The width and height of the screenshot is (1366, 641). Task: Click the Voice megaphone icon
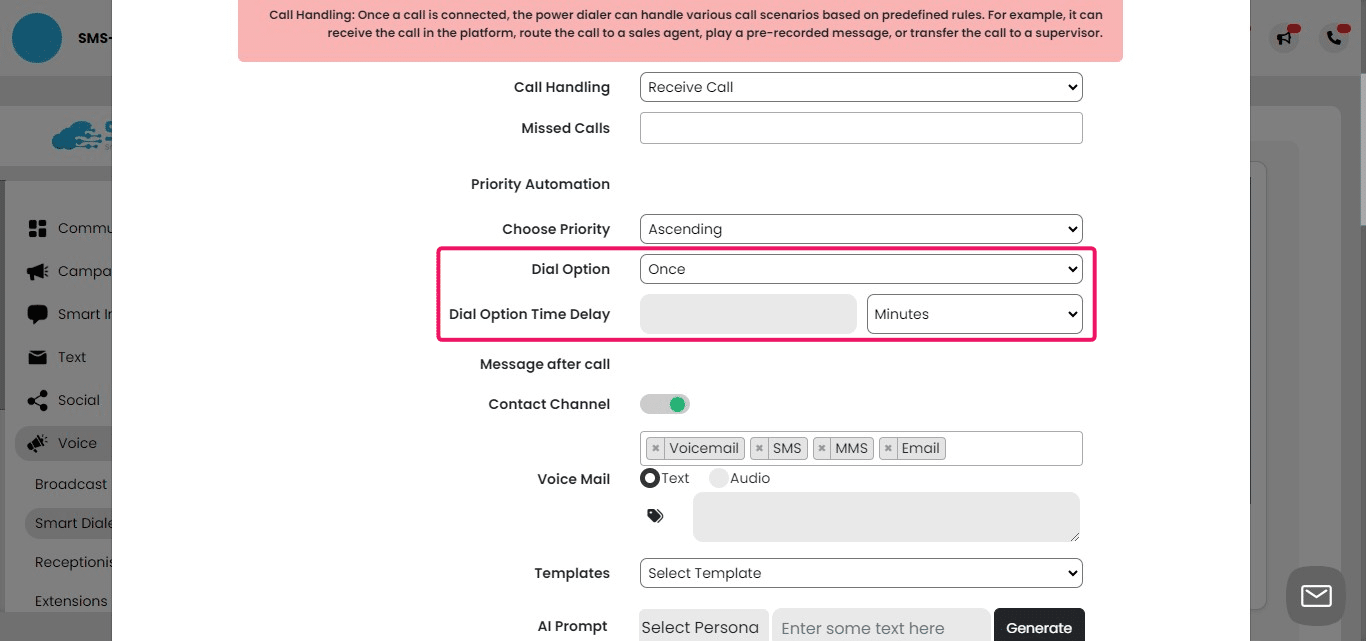[39, 443]
